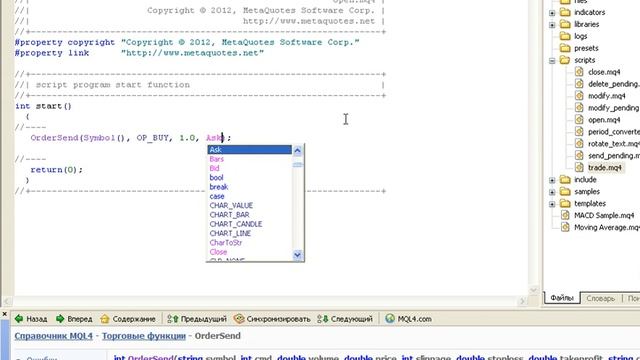
Task: Go to Next (Следующий) help topic
Action: (x=345, y=319)
